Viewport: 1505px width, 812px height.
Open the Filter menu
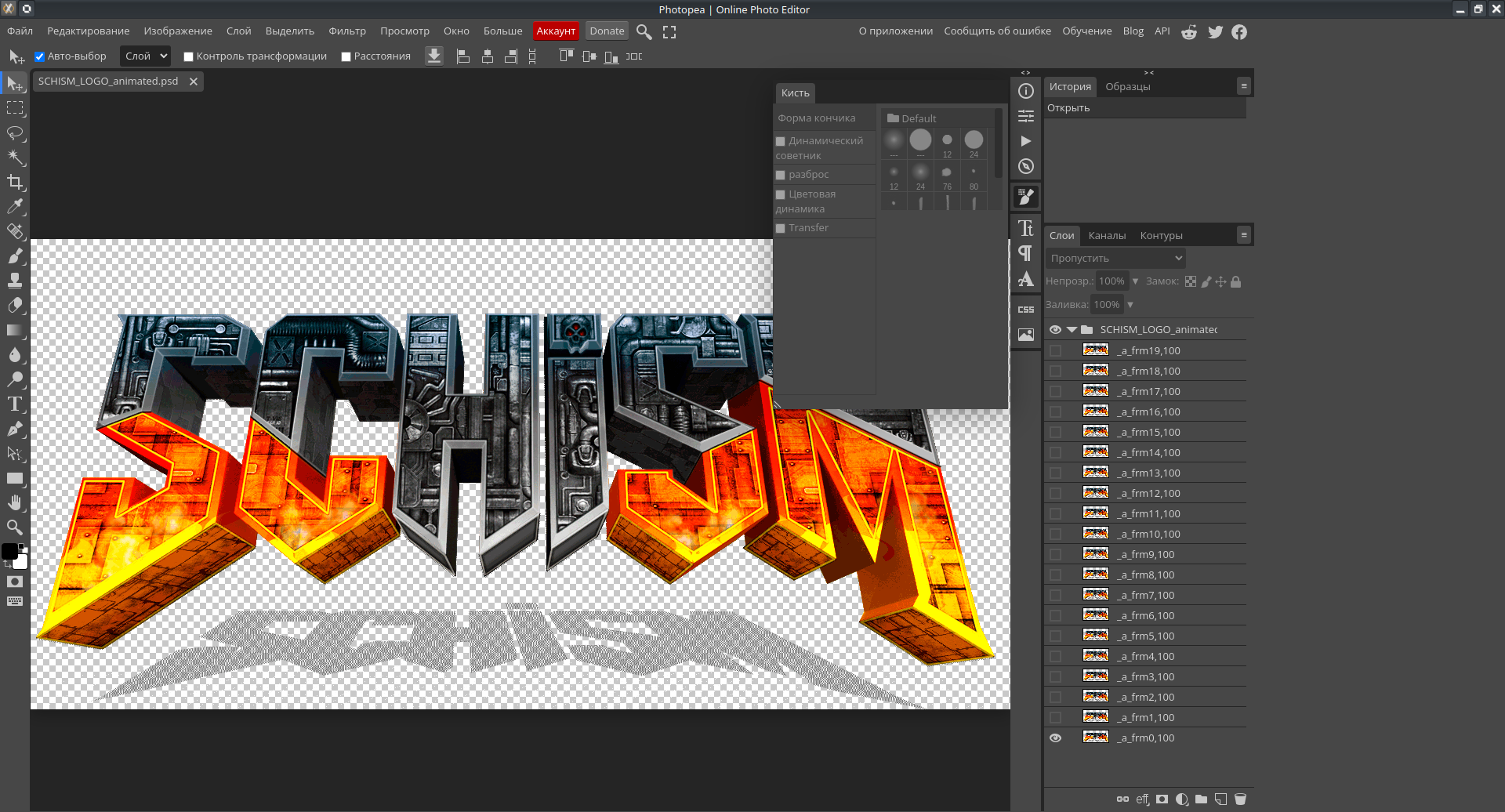(346, 31)
